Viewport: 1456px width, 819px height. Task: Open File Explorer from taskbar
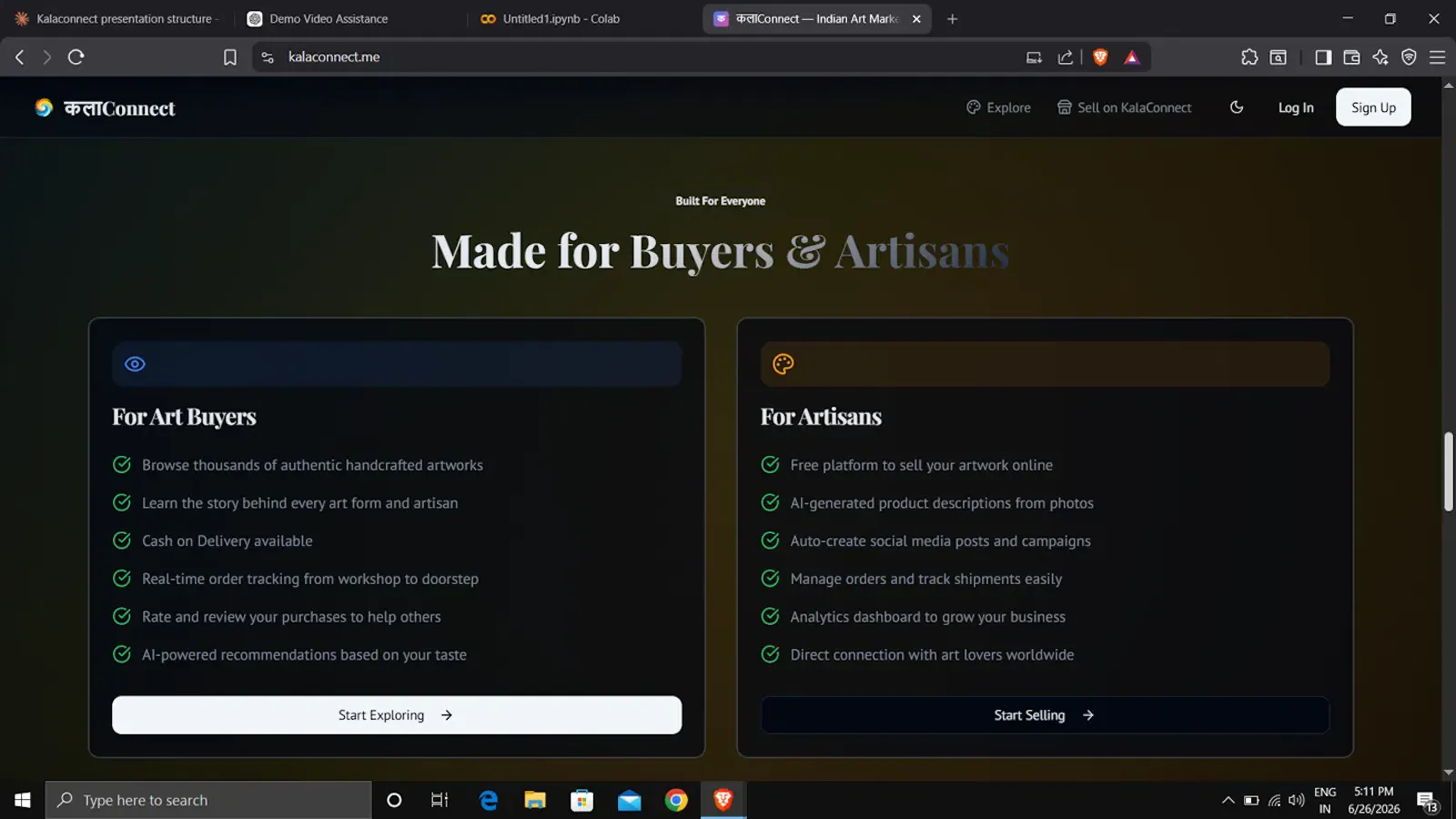535,800
